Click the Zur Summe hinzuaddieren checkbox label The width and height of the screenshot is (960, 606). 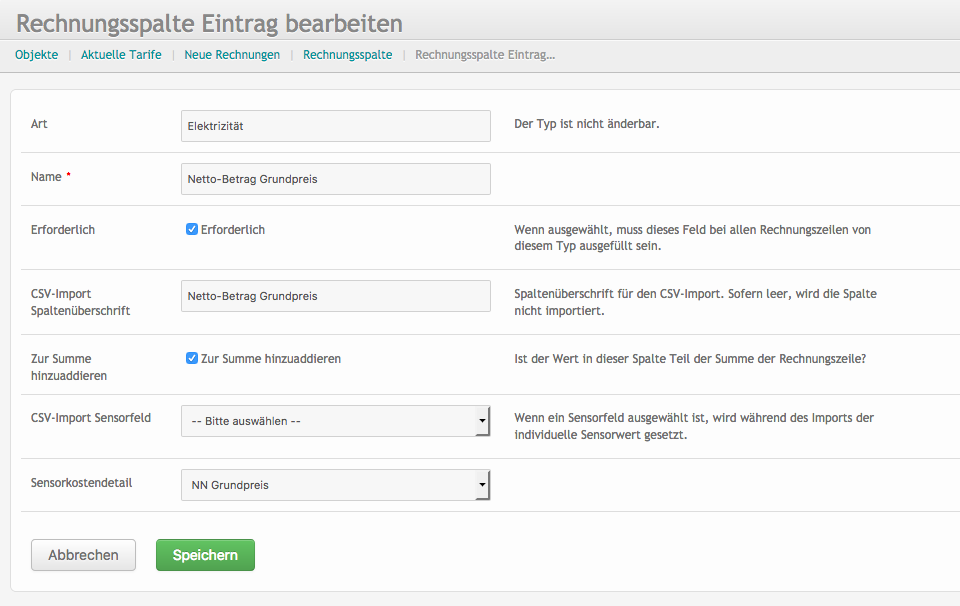(x=271, y=359)
